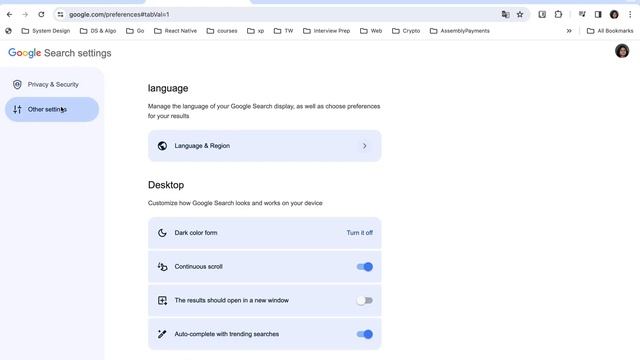Click the new window results icon

point(162,300)
